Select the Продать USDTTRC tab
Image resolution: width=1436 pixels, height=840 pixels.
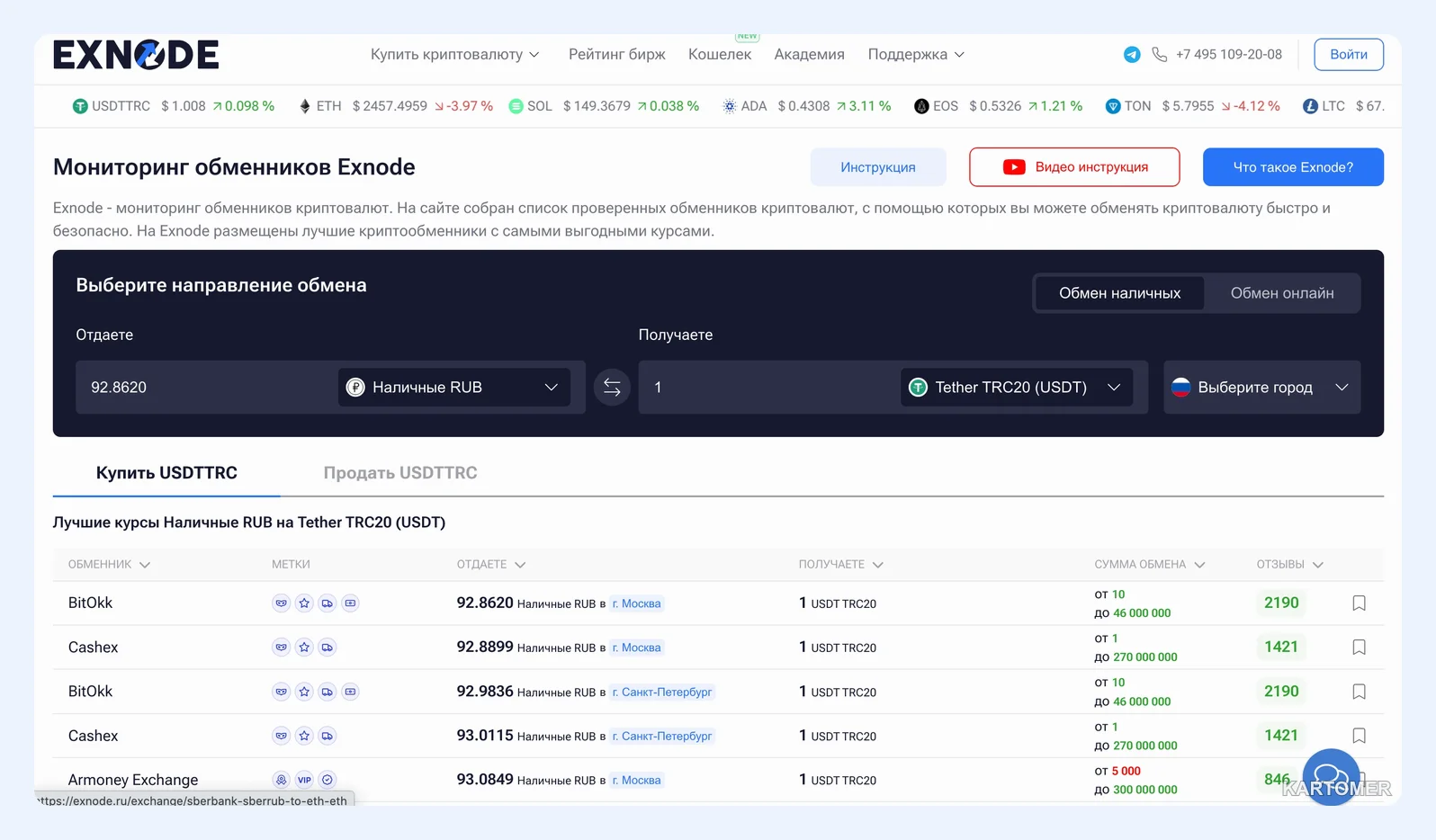400,473
